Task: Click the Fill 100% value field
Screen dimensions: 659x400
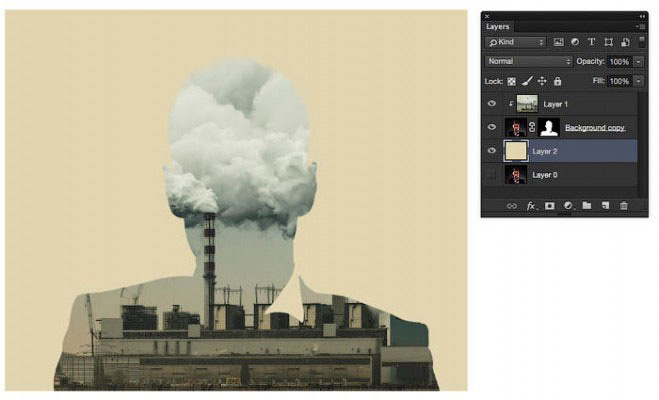Action: coord(620,81)
